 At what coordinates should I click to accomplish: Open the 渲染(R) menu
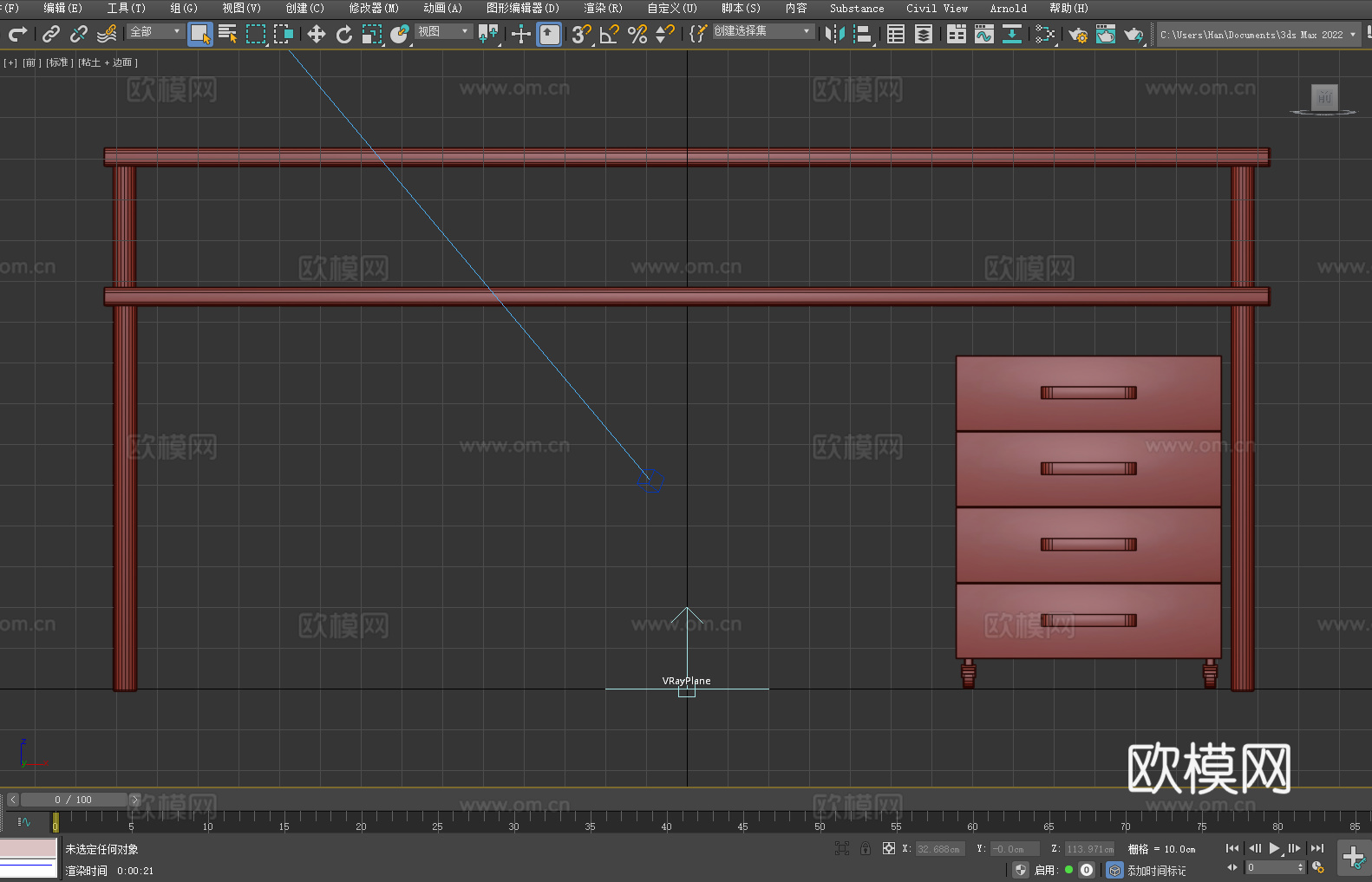click(x=603, y=8)
